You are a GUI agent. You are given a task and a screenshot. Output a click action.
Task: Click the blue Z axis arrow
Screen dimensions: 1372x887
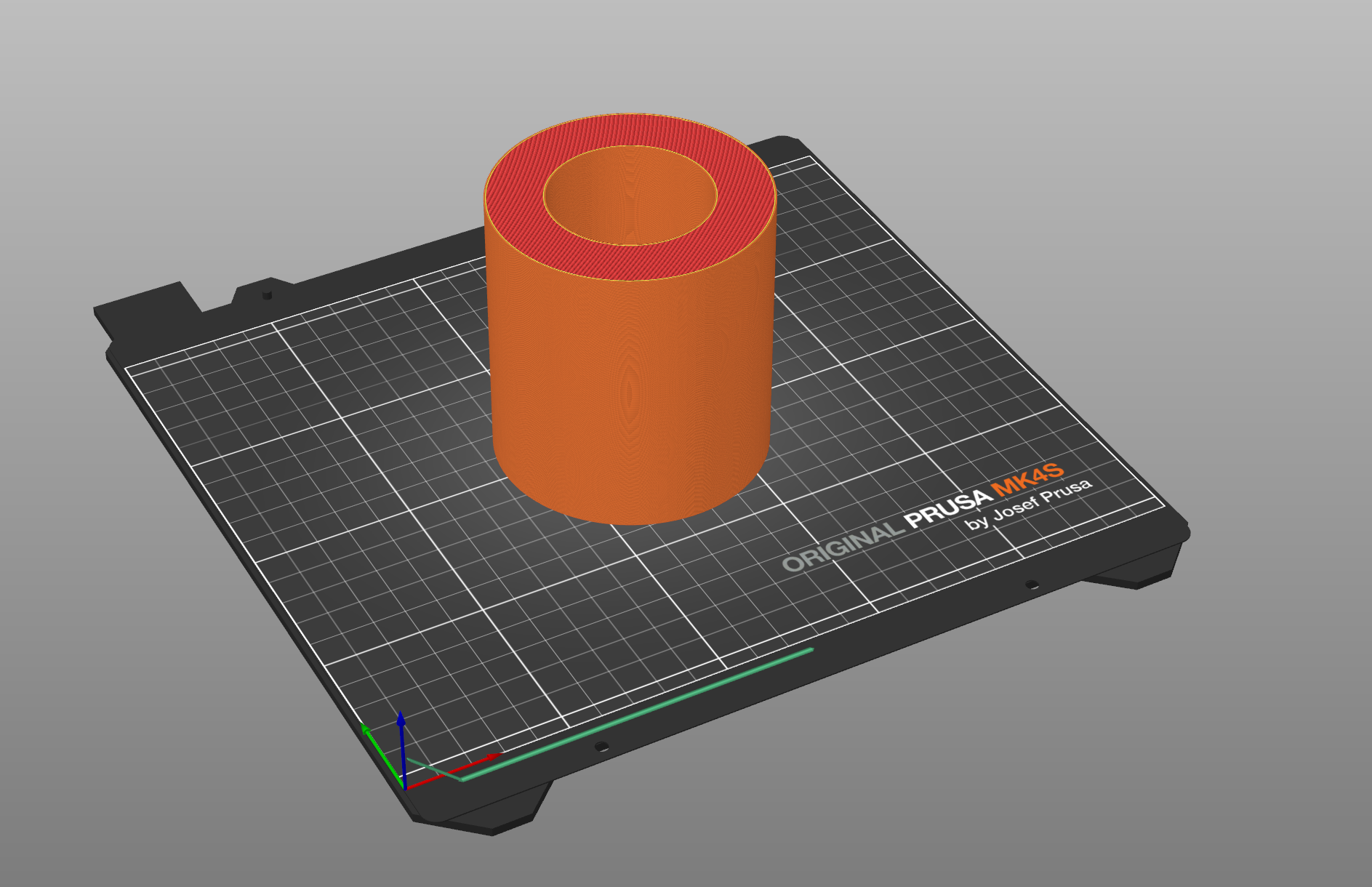tap(401, 749)
